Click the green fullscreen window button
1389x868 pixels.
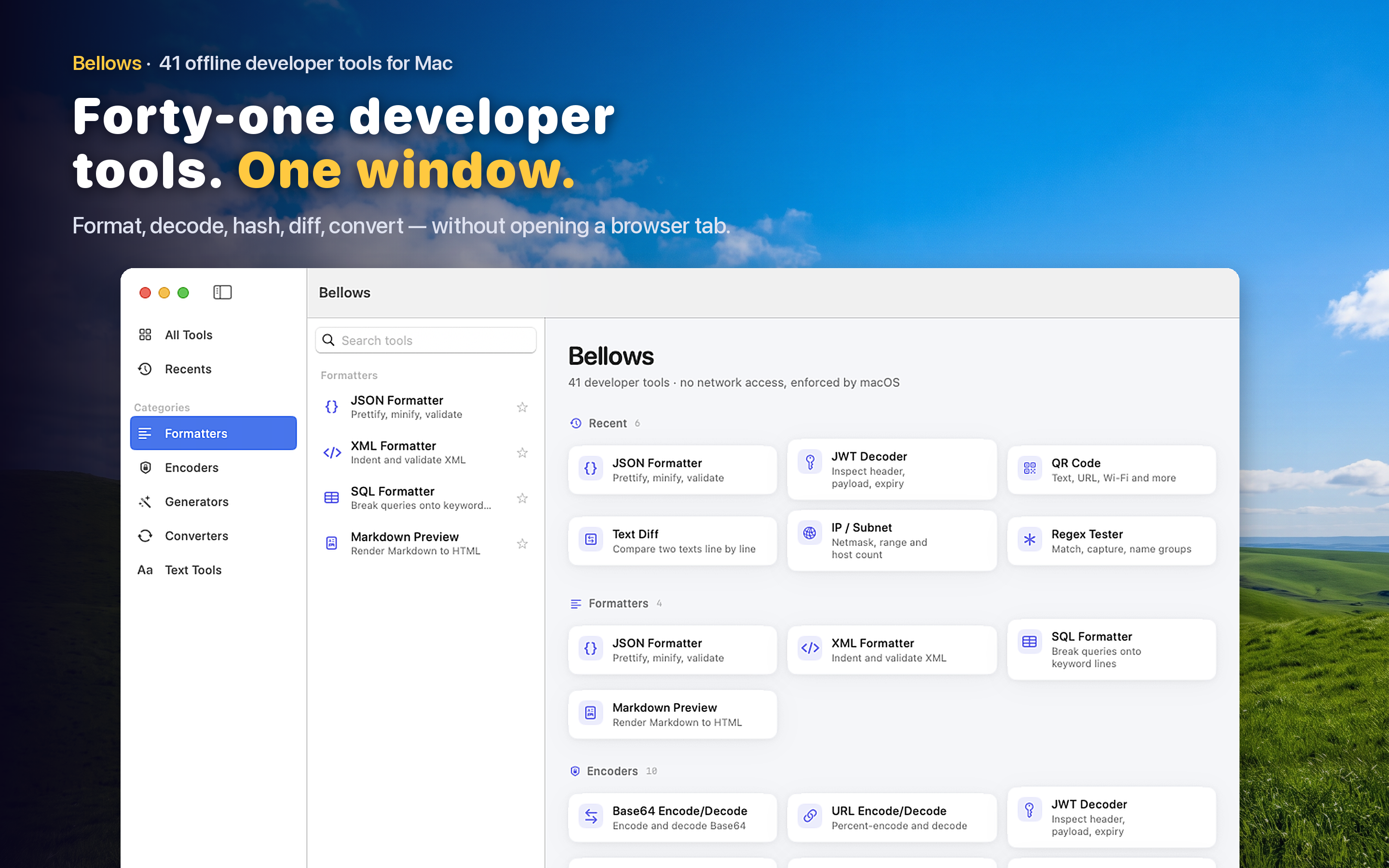(x=183, y=293)
